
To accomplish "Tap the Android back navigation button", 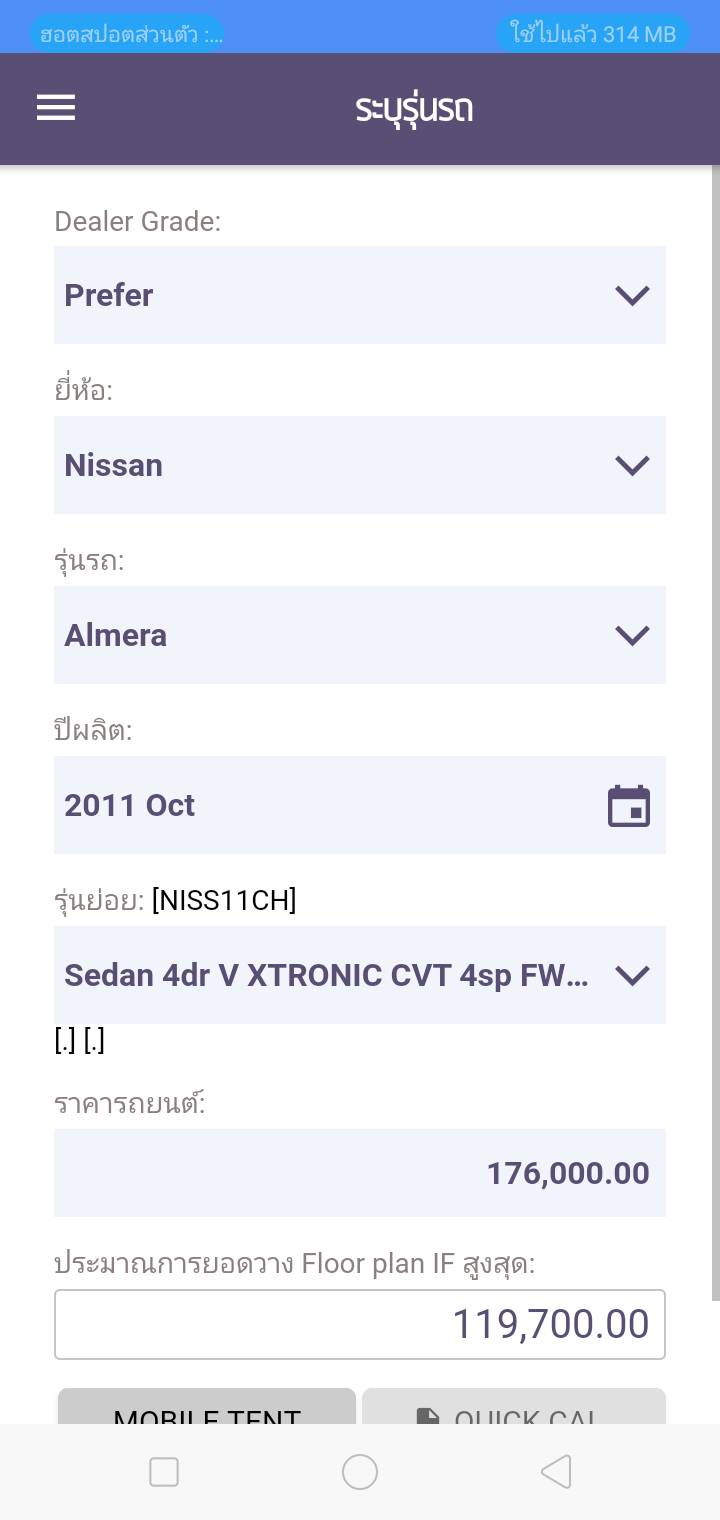I will pos(556,1472).
